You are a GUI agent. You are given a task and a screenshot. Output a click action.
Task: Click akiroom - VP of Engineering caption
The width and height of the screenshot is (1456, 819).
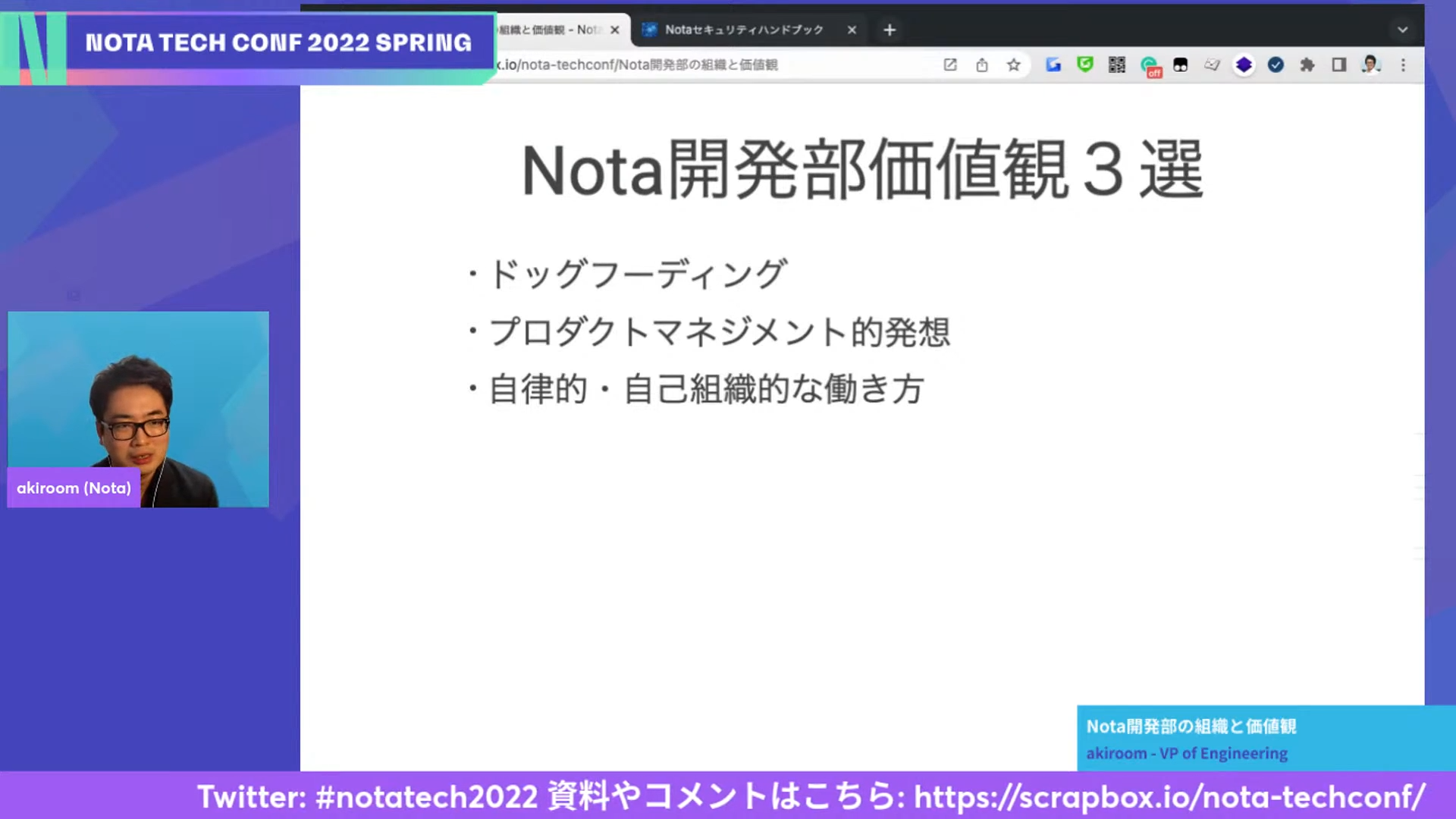[x=1187, y=754]
